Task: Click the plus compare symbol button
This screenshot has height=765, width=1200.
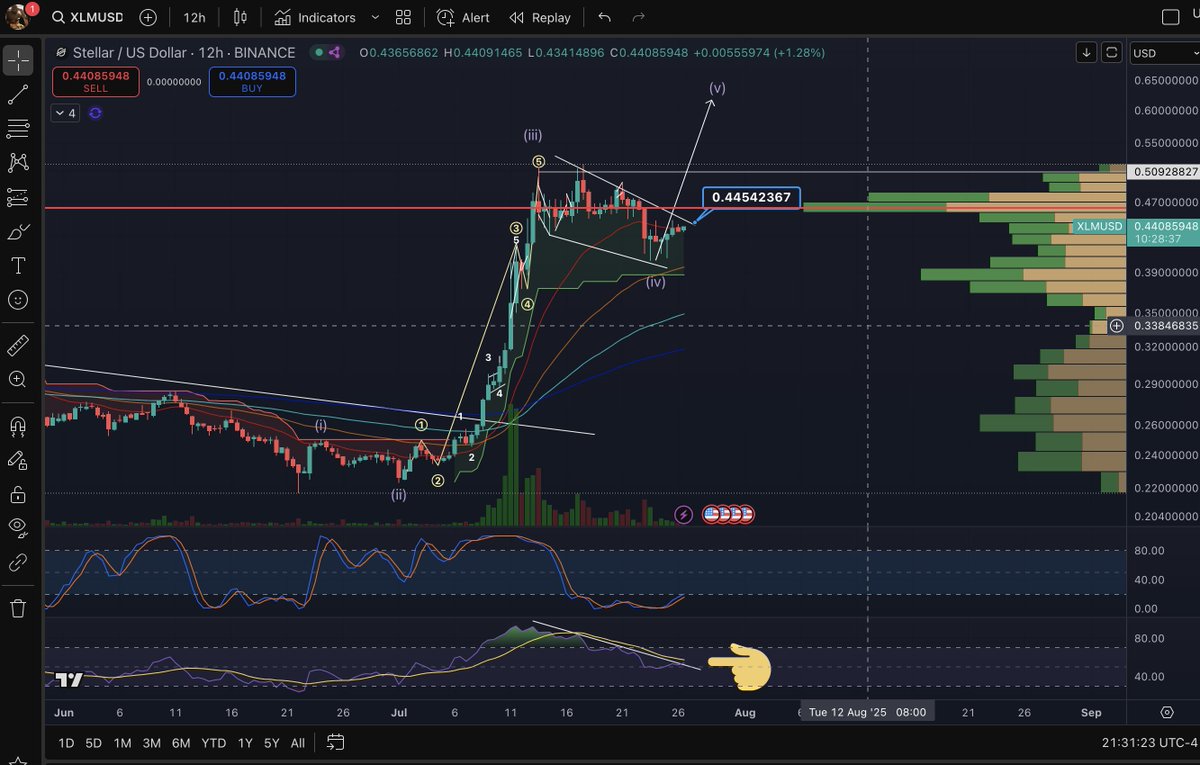Action: coord(148,17)
